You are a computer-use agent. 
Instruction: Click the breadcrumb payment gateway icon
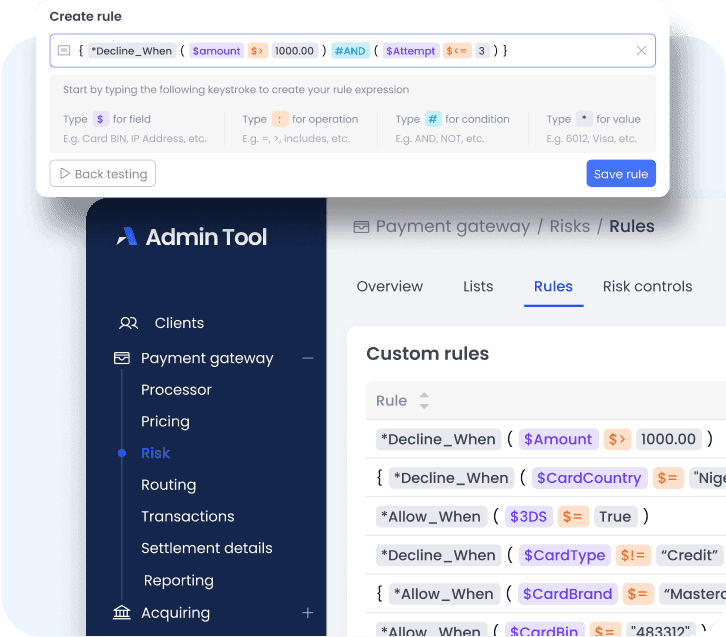361,226
